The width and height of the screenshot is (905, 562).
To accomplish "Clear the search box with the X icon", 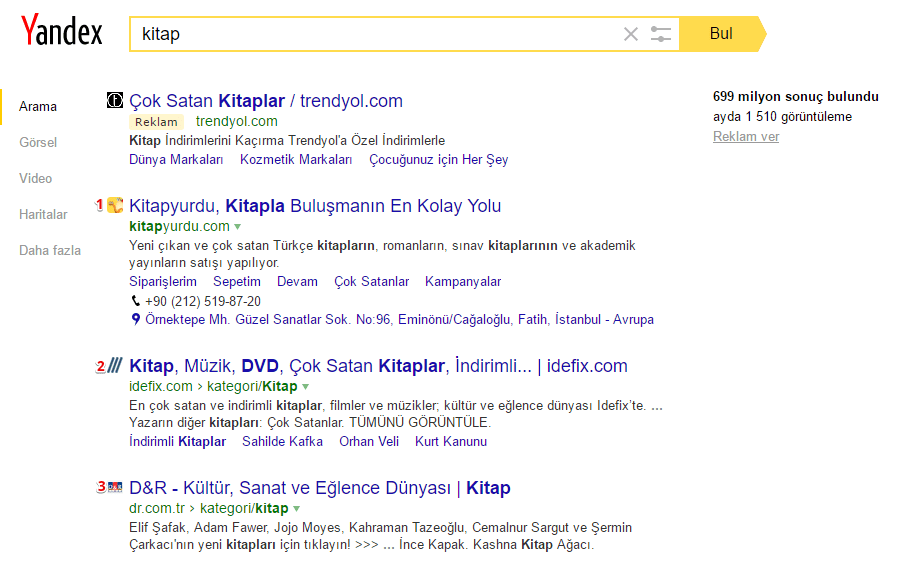I will pyautogui.click(x=630, y=34).
